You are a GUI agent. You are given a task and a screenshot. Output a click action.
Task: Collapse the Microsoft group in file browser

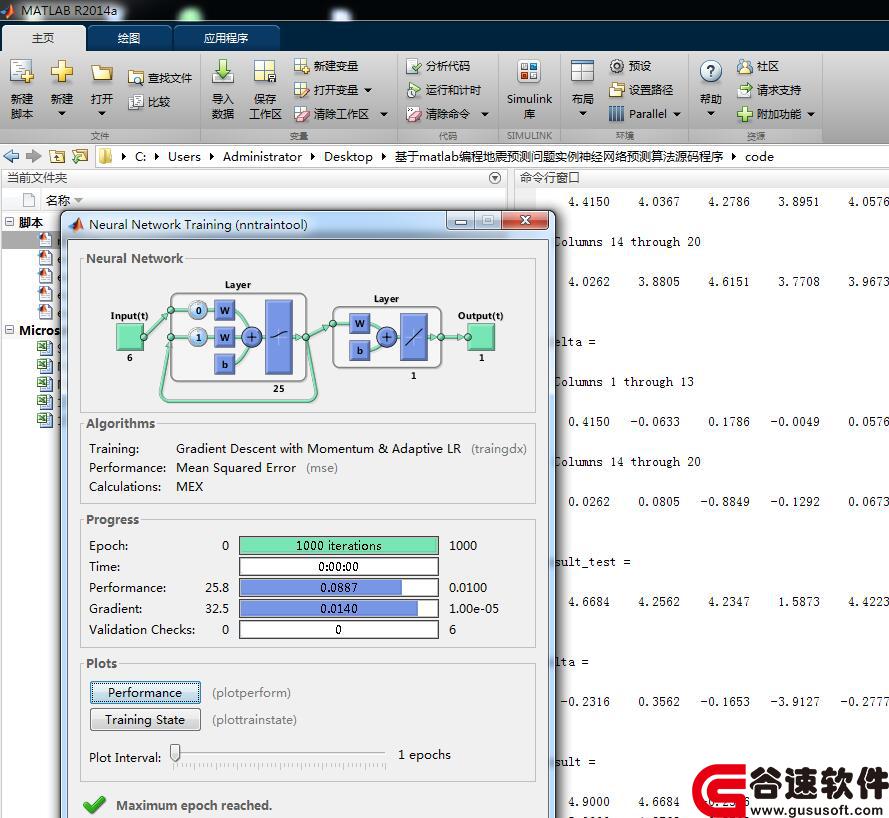coord(10,329)
